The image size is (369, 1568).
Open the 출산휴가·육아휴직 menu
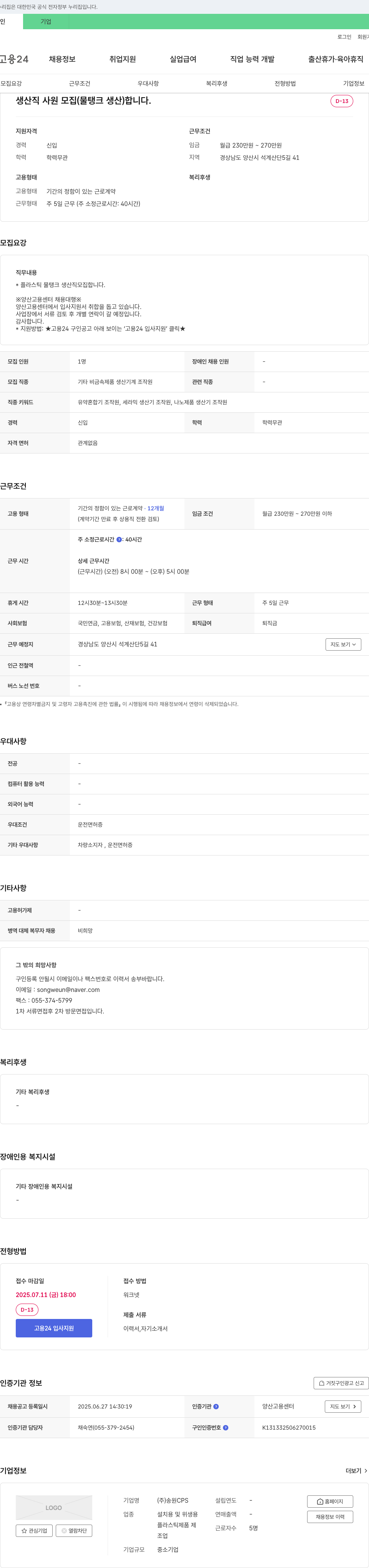336,59
